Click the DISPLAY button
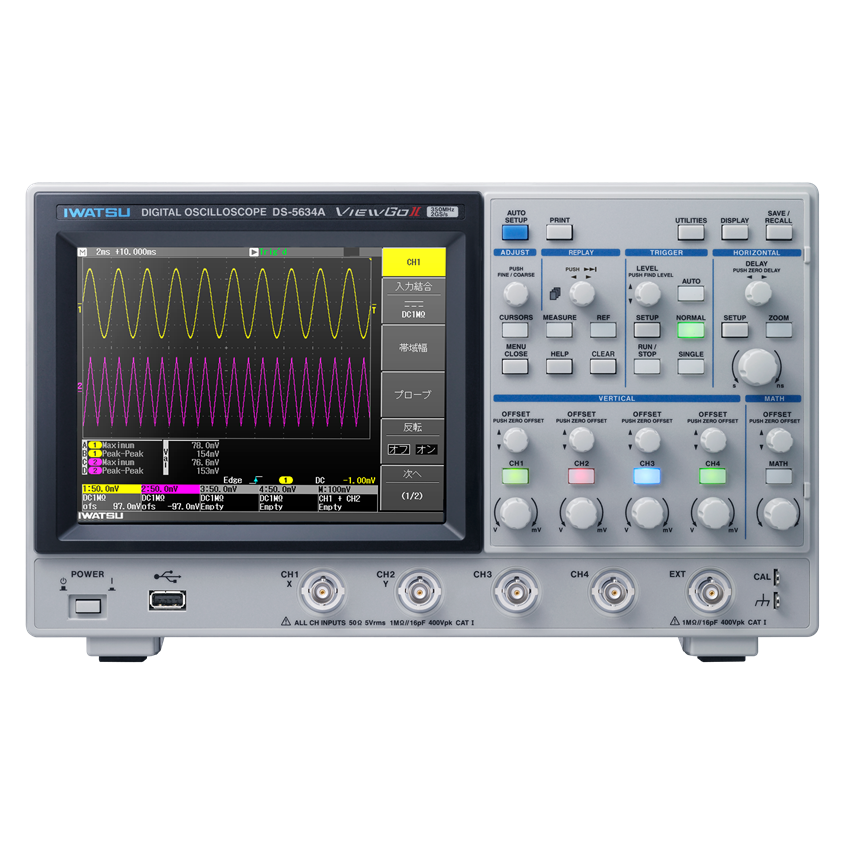Image resolution: width=845 pixels, height=845 pixels. tap(735, 232)
